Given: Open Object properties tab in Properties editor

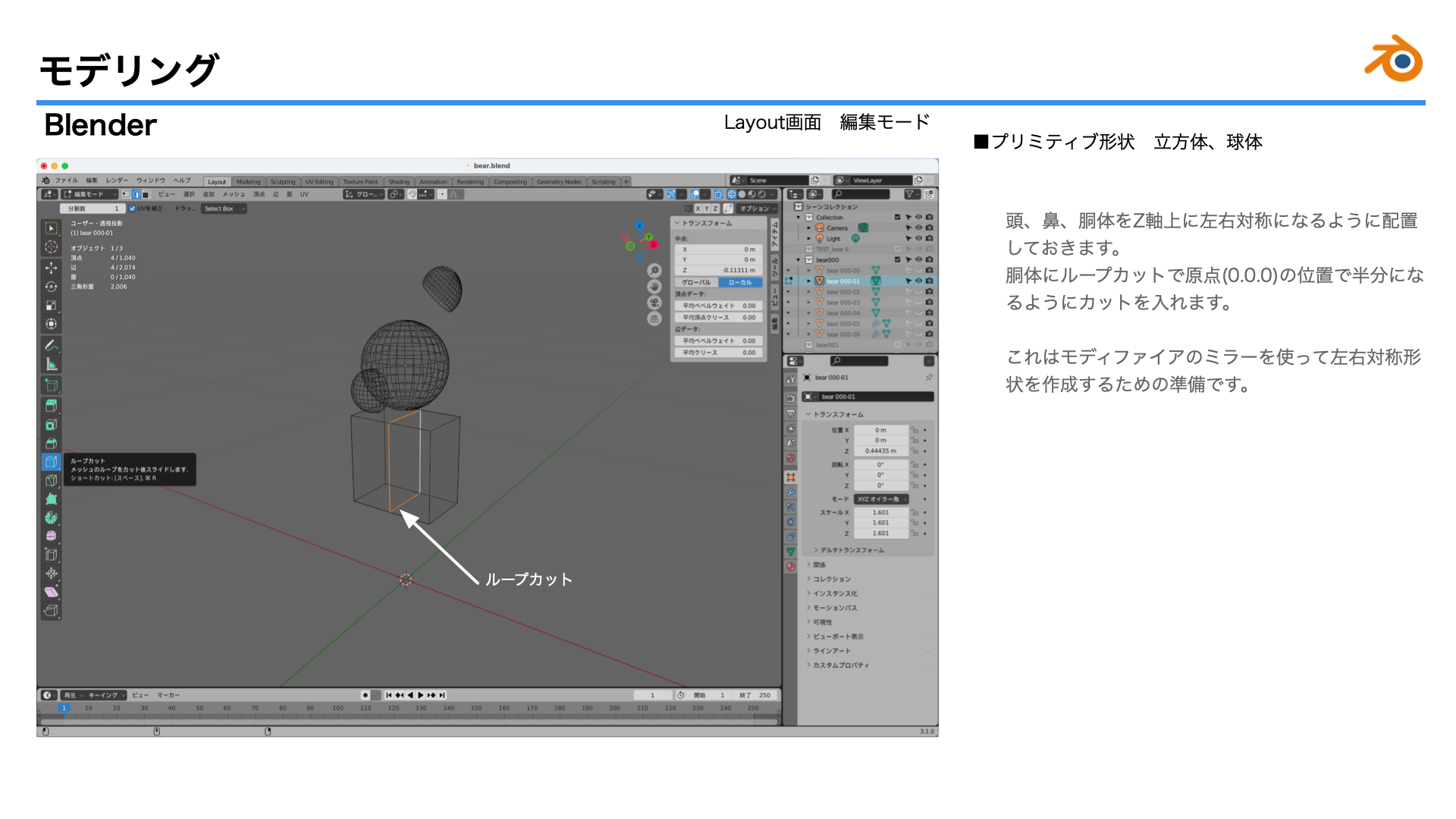Looking at the screenshot, I should pyautogui.click(x=791, y=477).
